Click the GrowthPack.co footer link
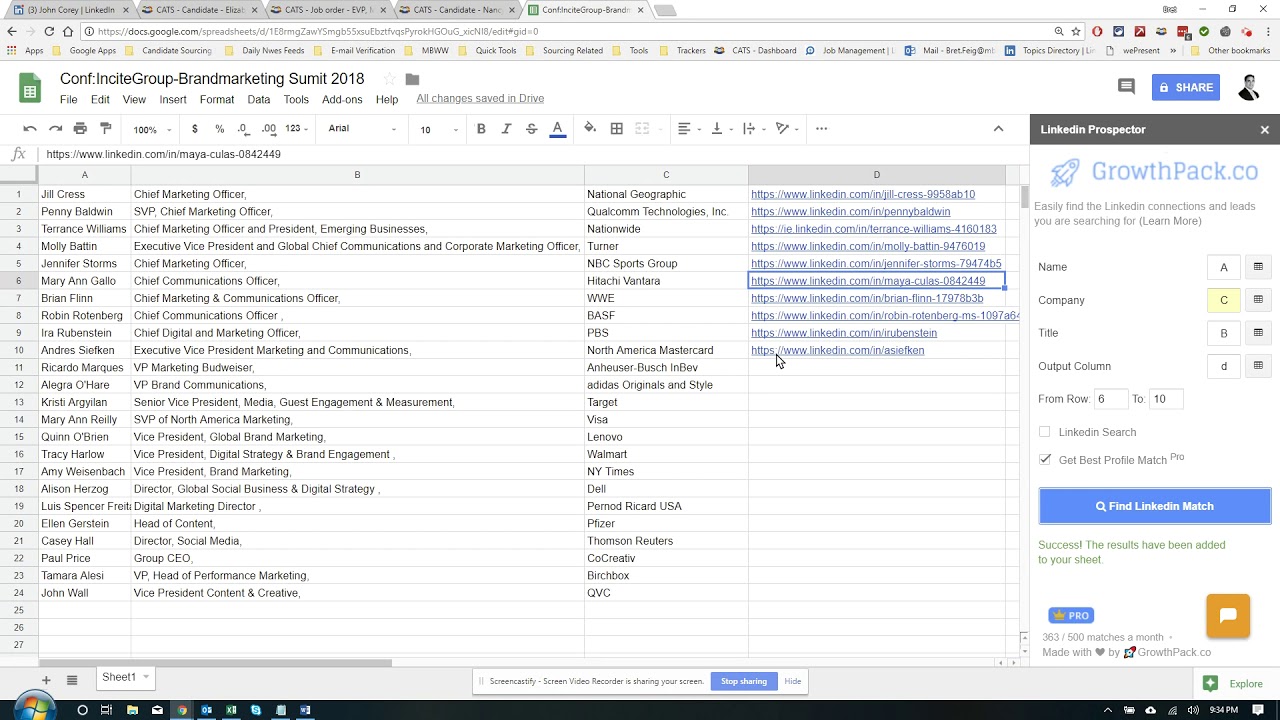 pos(1174,652)
